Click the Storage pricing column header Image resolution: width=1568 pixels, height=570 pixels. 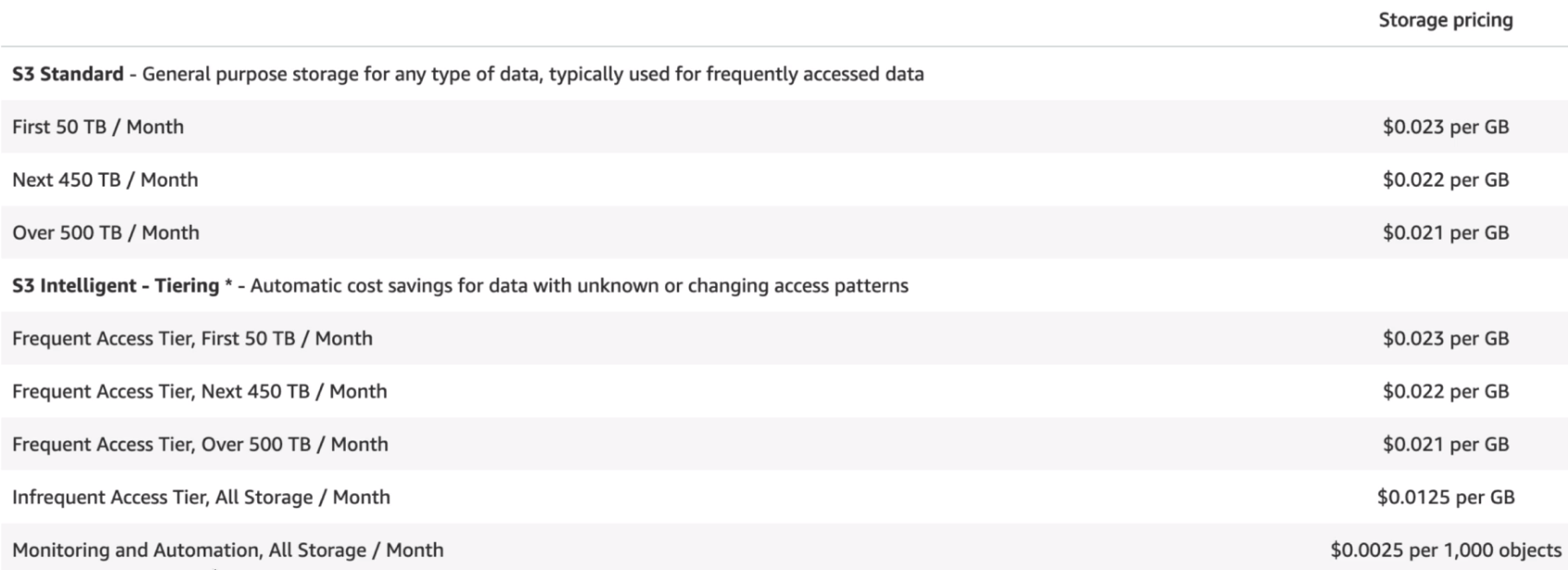tap(1445, 20)
